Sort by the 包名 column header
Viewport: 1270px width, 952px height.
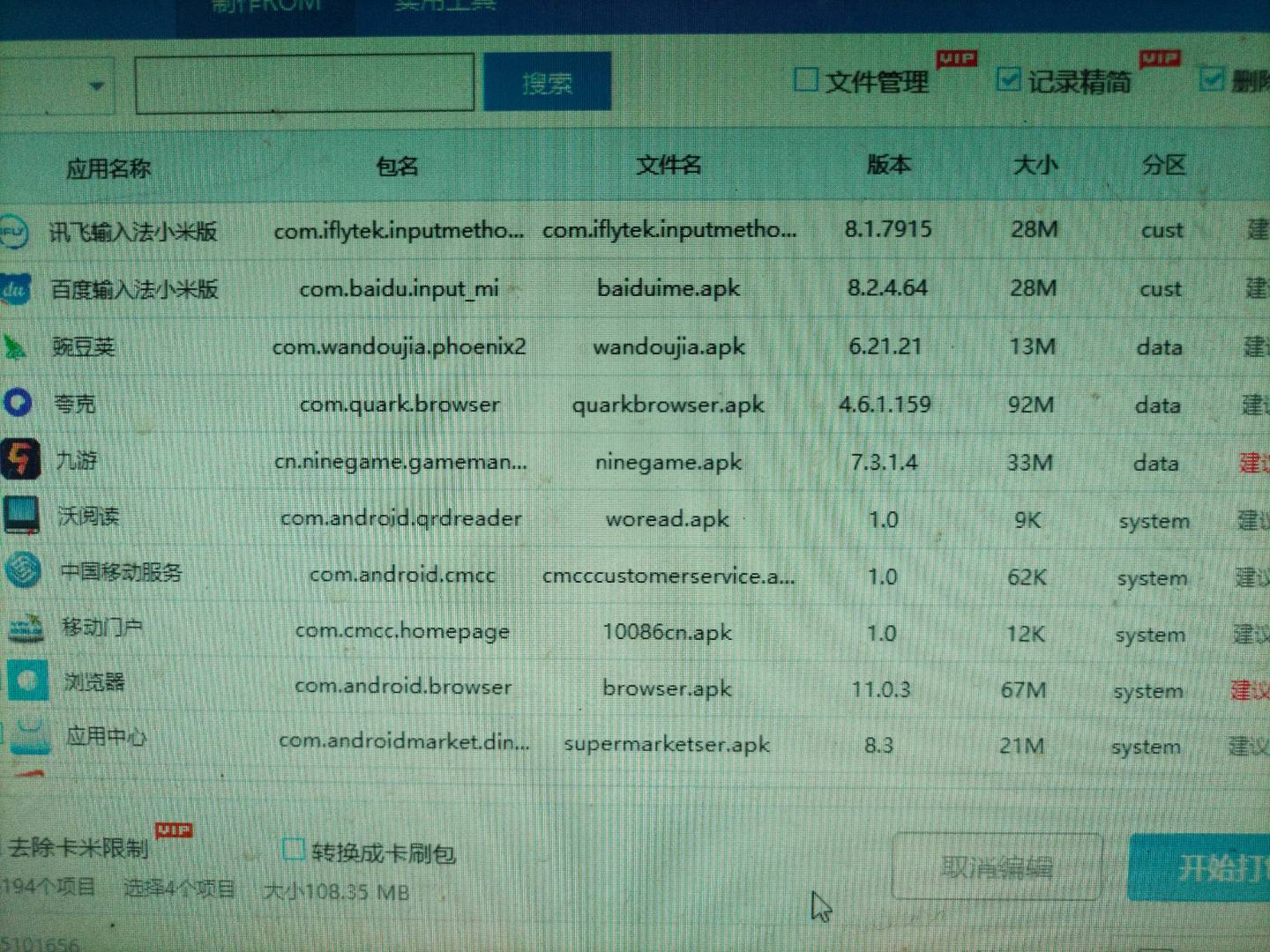pyautogui.click(x=397, y=166)
